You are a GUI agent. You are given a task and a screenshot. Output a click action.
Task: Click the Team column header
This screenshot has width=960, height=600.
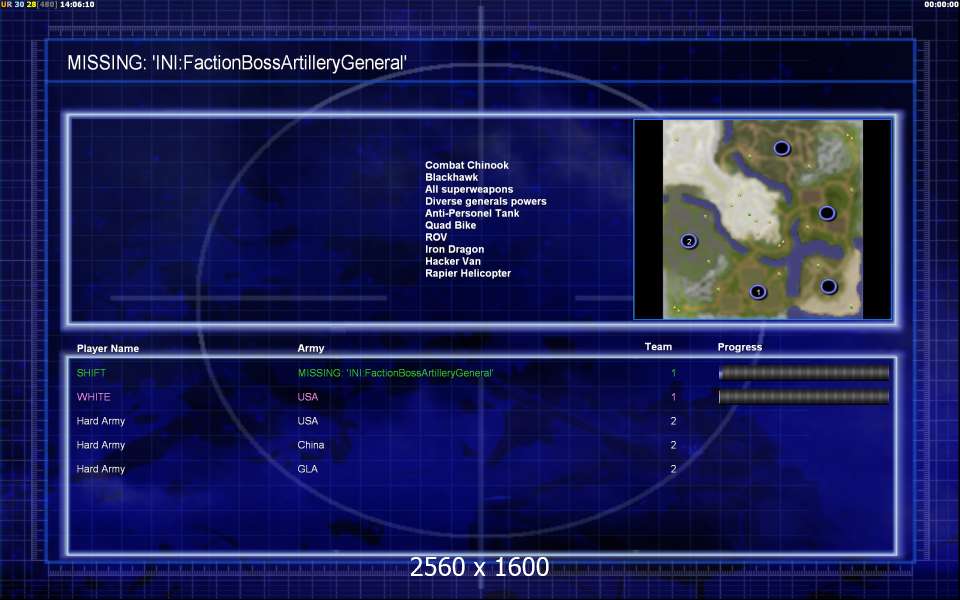[x=658, y=347]
